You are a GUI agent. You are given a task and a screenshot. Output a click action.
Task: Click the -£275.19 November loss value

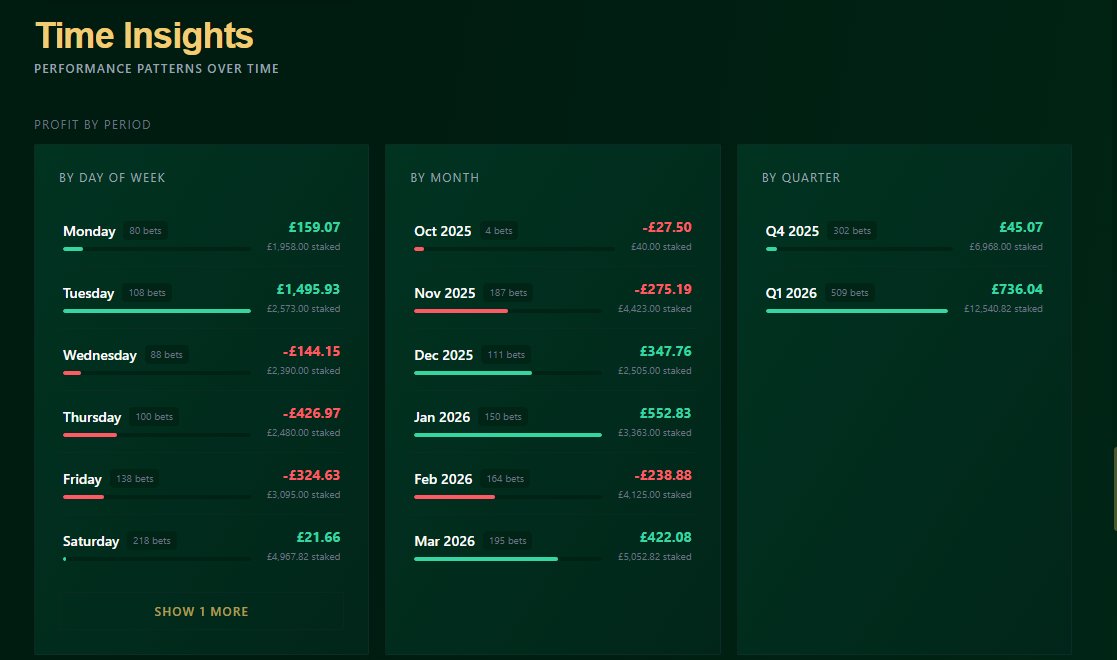tap(663, 289)
